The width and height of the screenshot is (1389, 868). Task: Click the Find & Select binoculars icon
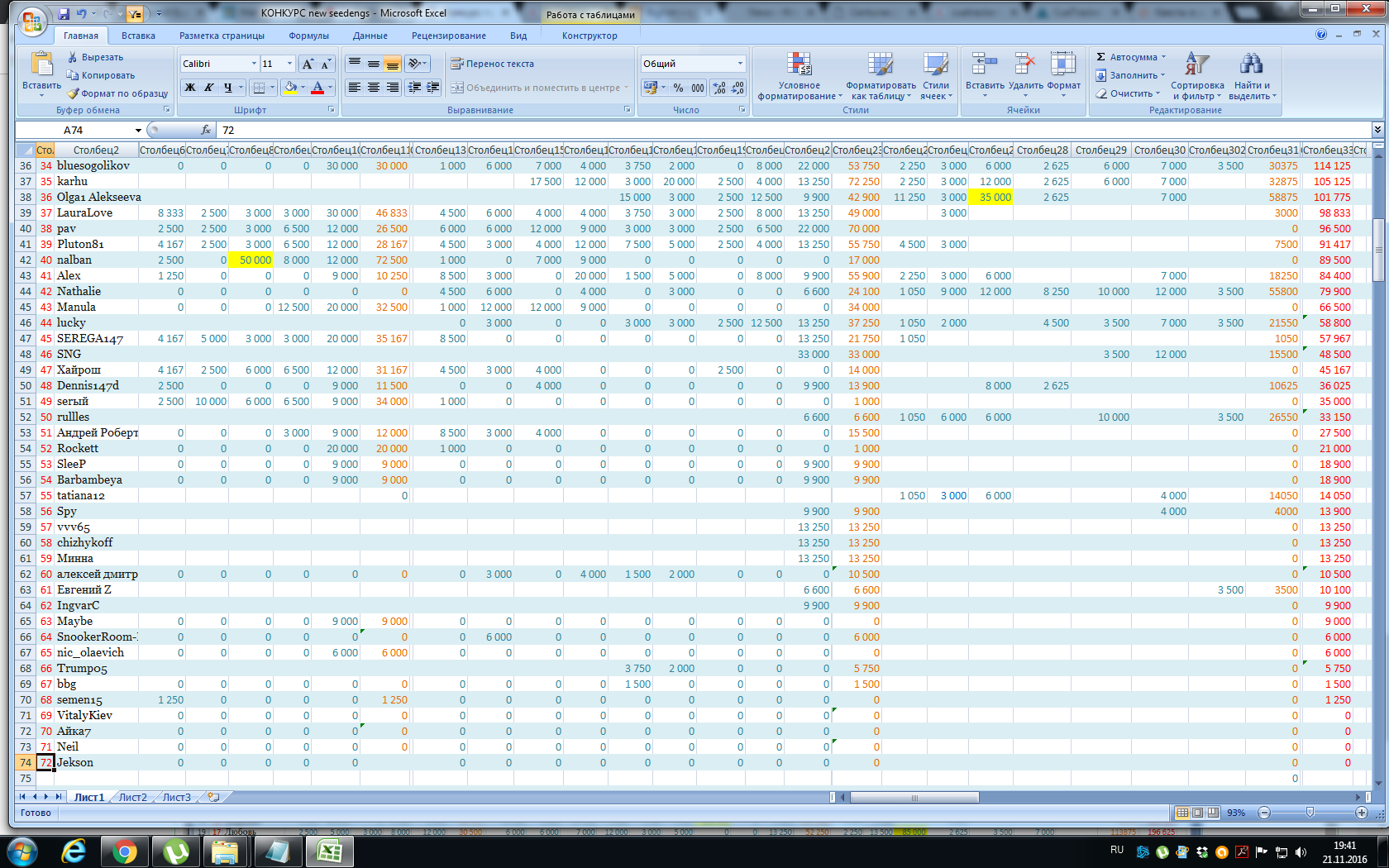[1251, 64]
